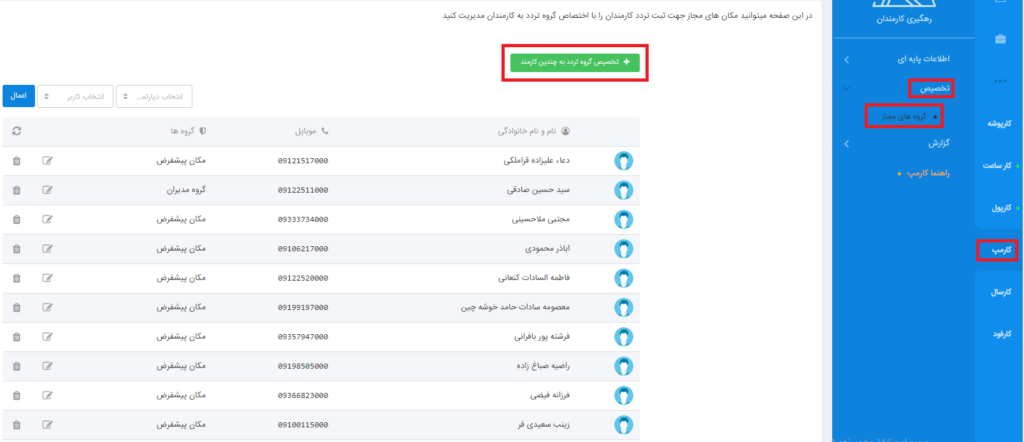The height and width of the screenshot is (442, 1024).
Task: Click the briefcase icon in right sidebar
Action: 1000,40
